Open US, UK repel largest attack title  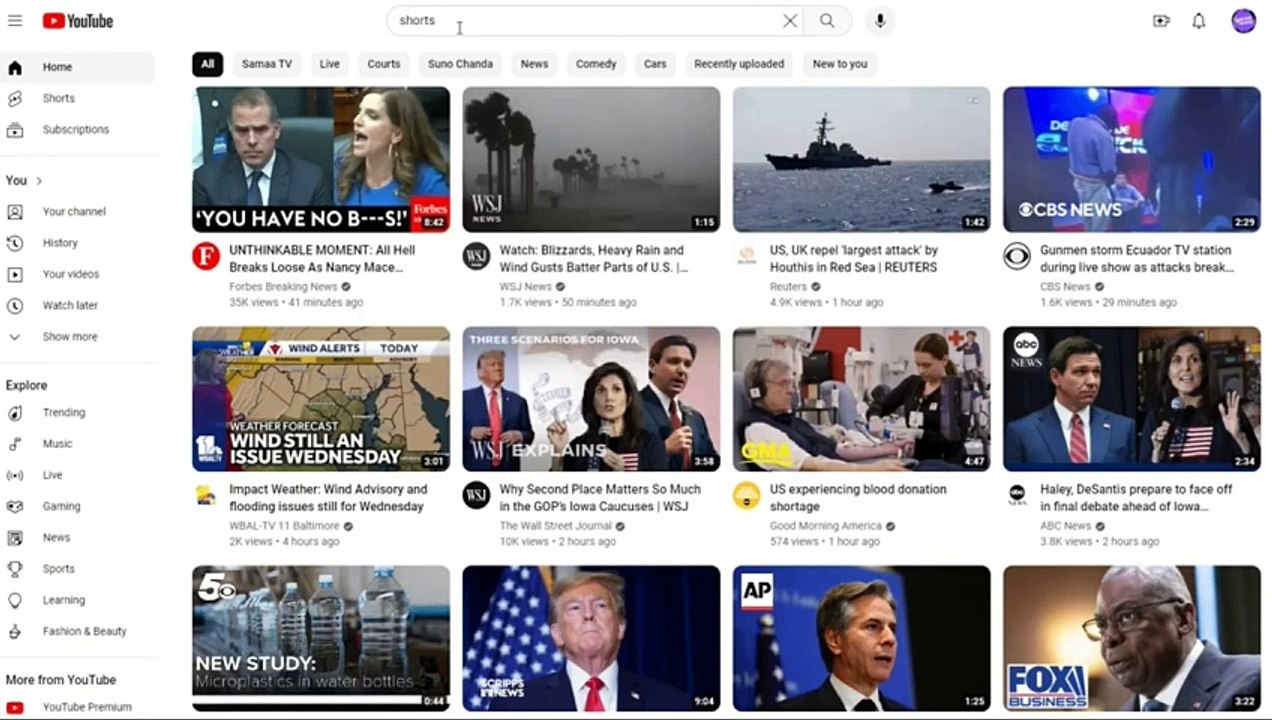pyautogui.click(x=854, y=259)
